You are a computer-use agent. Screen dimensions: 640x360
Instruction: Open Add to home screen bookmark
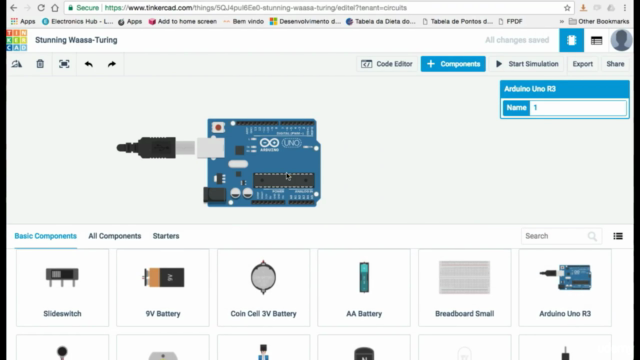click(182, 21)
